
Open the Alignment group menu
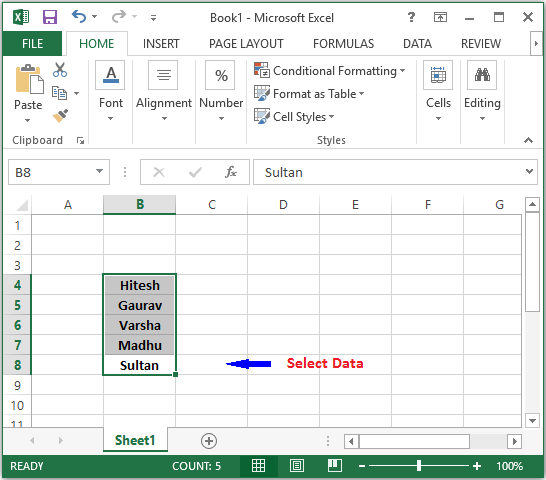point(164,92)
